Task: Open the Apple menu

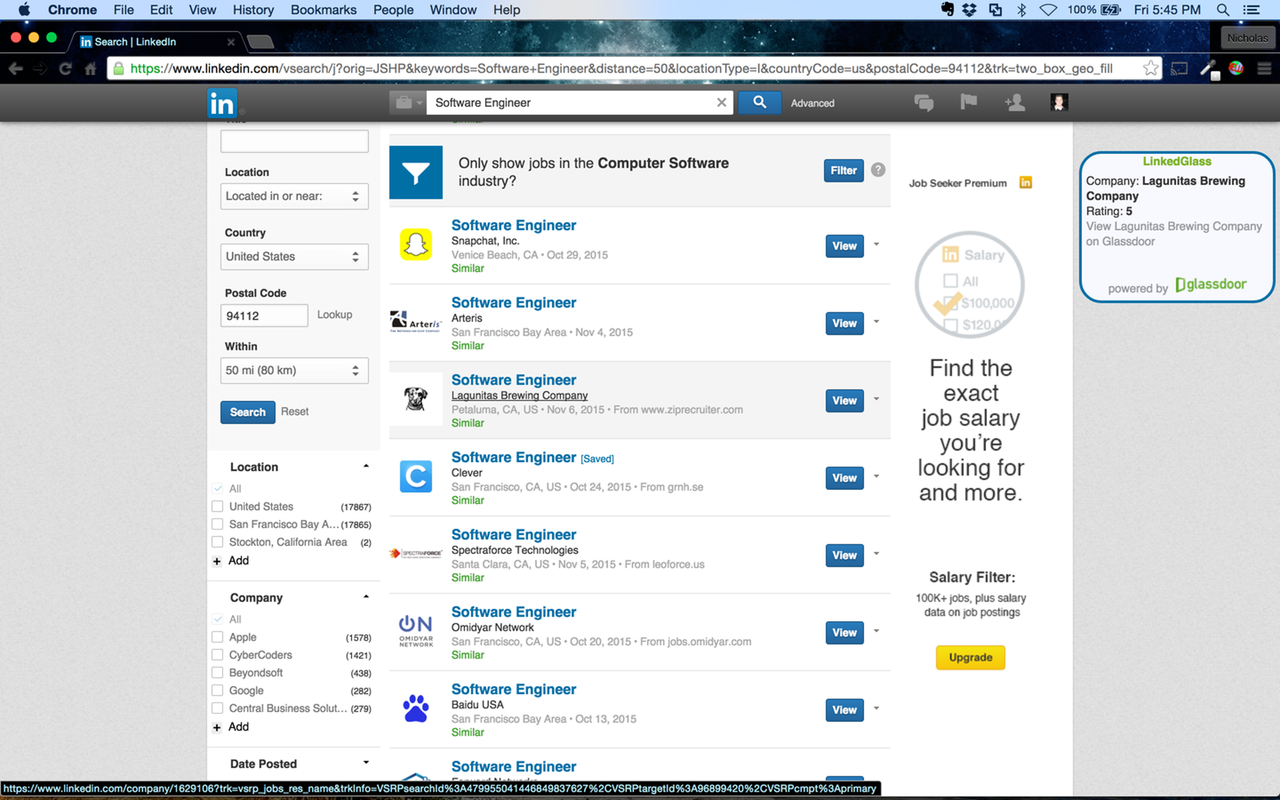Action: pos(24,10)
